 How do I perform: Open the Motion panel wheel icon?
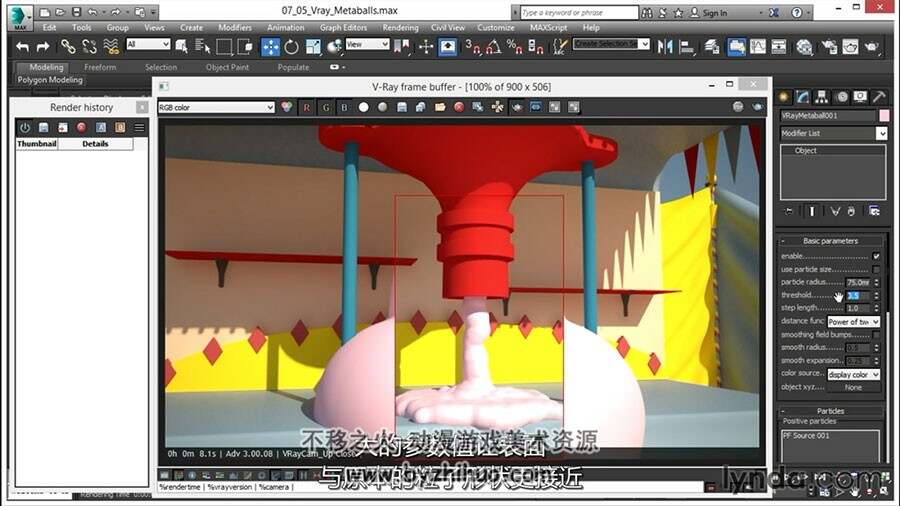click(x=841, y=97)
